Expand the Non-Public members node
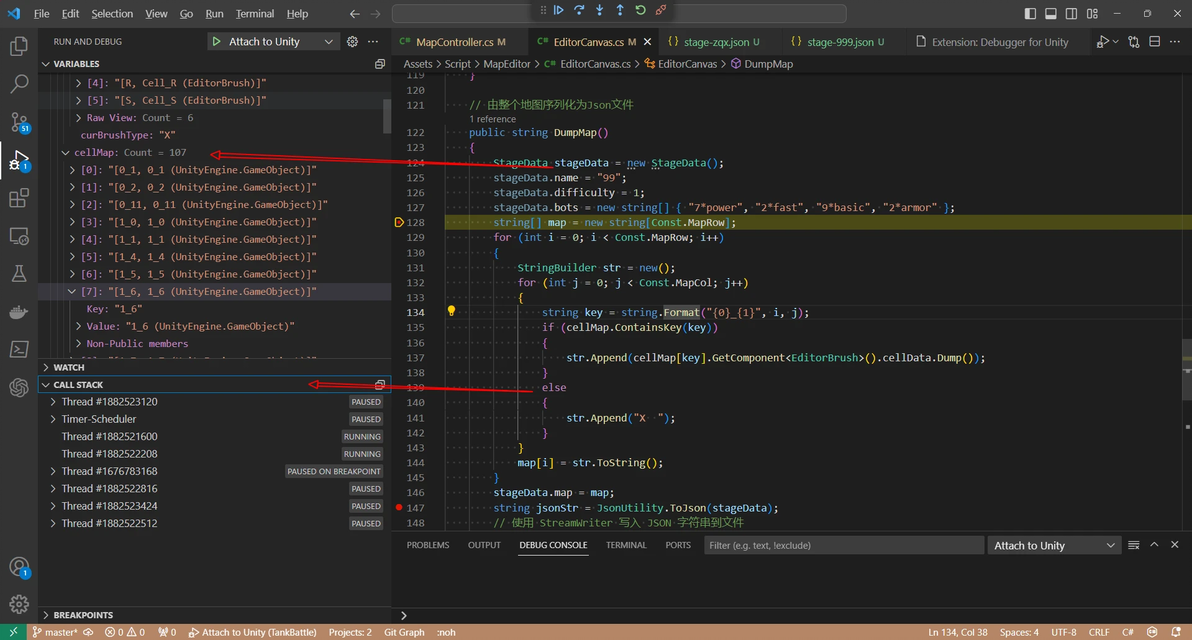 pyautogui.click(x=78, y=344)
